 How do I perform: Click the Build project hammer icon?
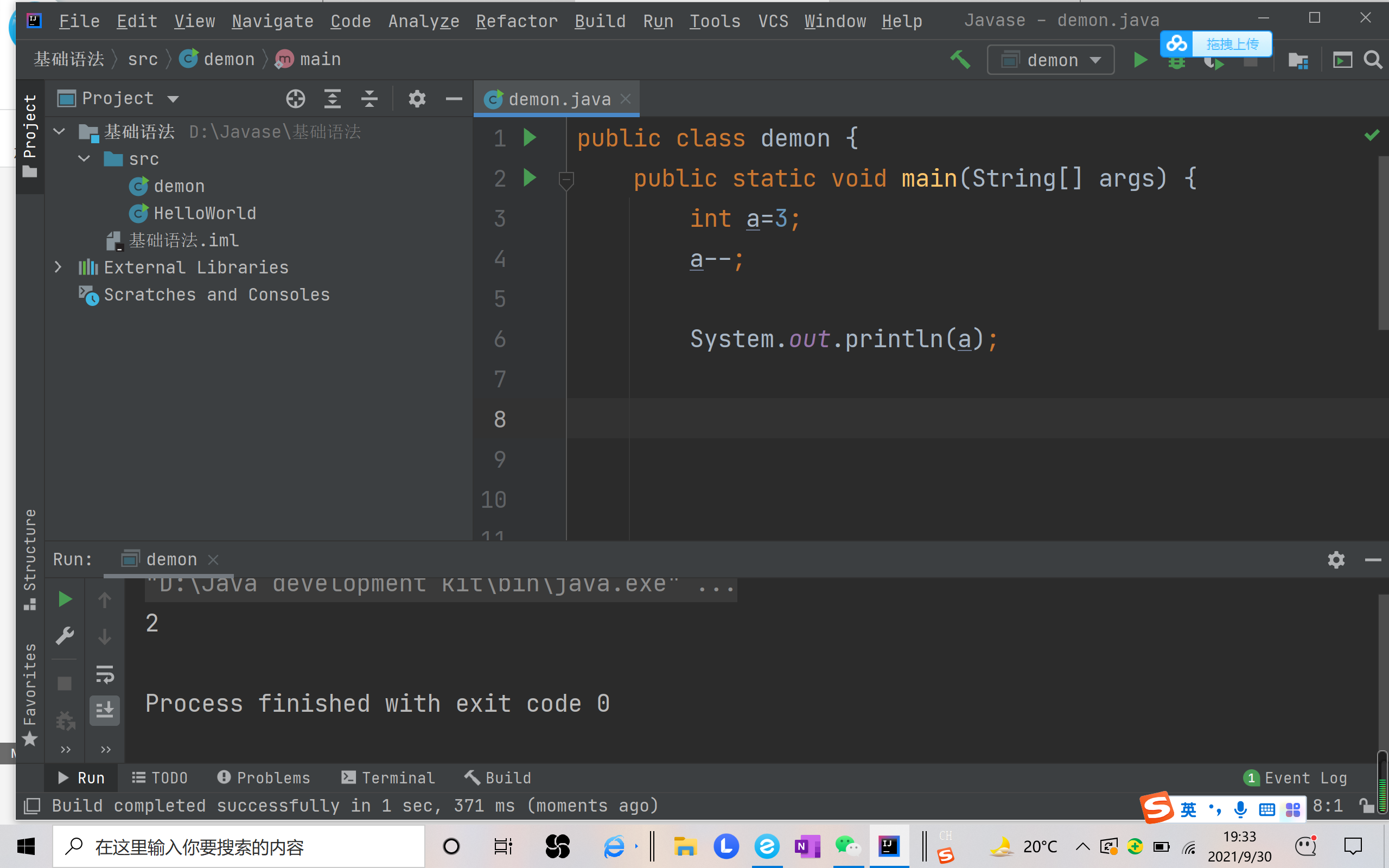point(960,60)
